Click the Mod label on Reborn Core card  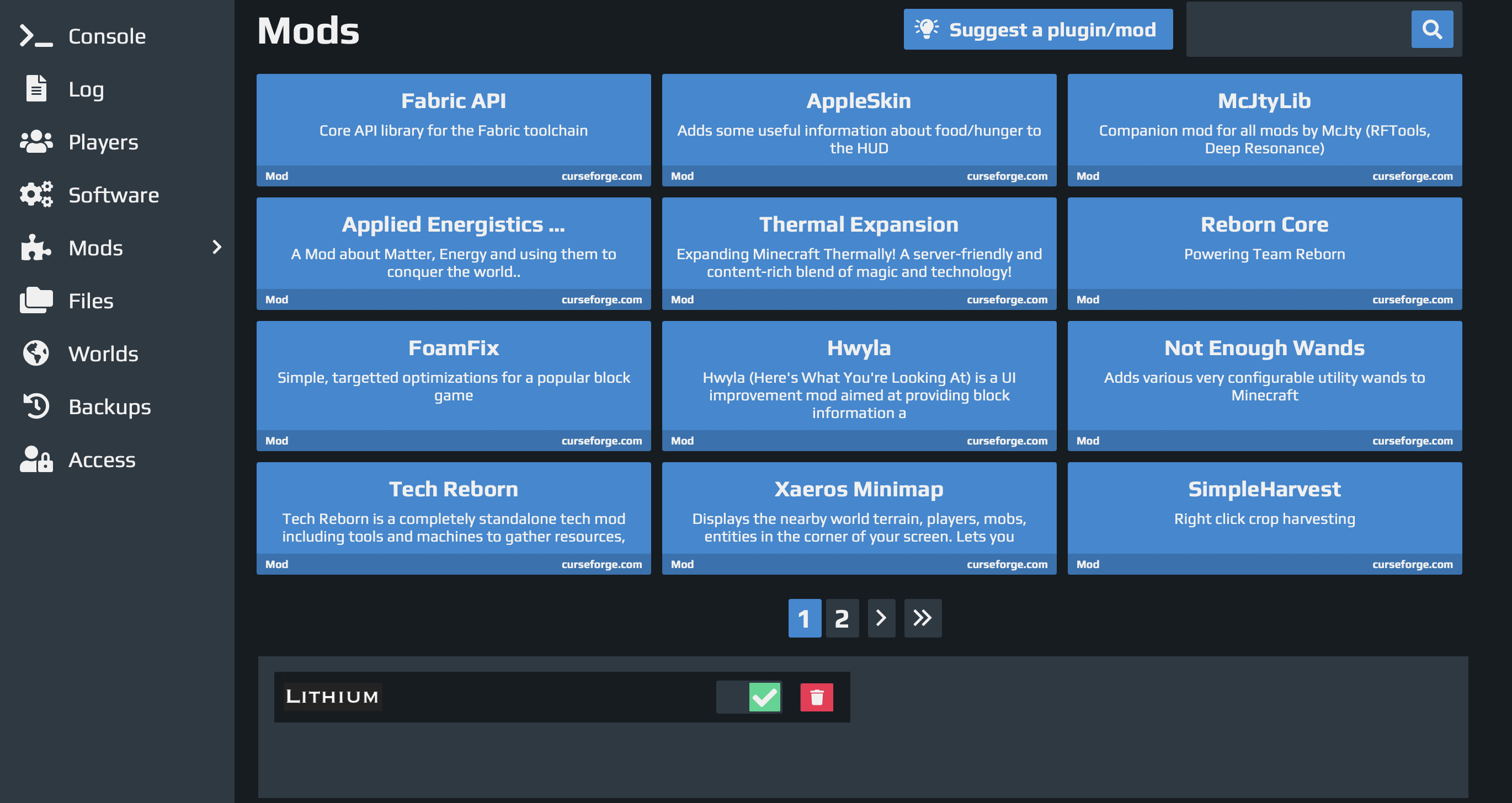(1088, 299)
